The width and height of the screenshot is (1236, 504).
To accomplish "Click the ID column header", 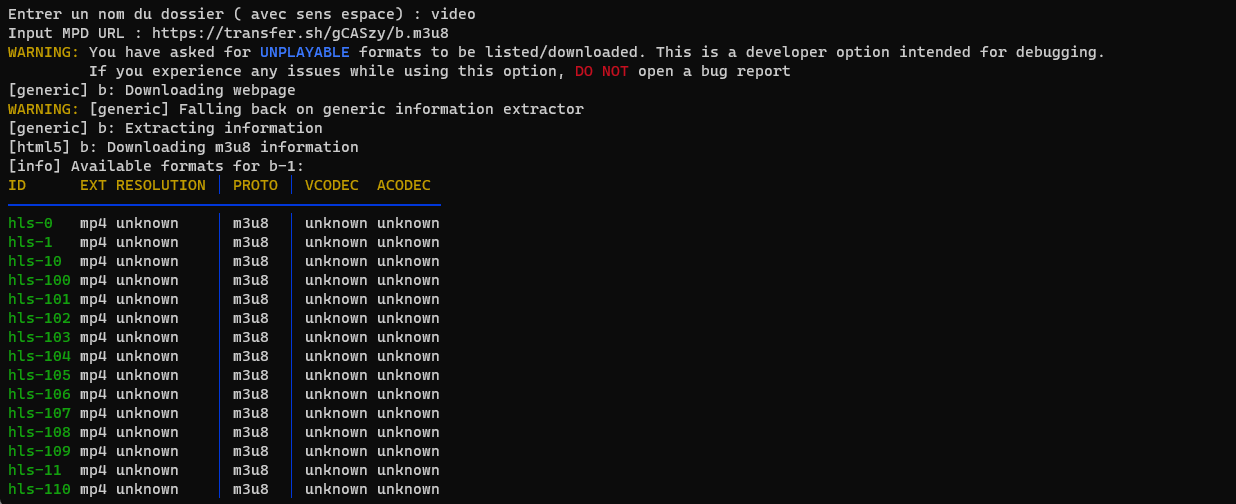I will (x=17, y=185).
